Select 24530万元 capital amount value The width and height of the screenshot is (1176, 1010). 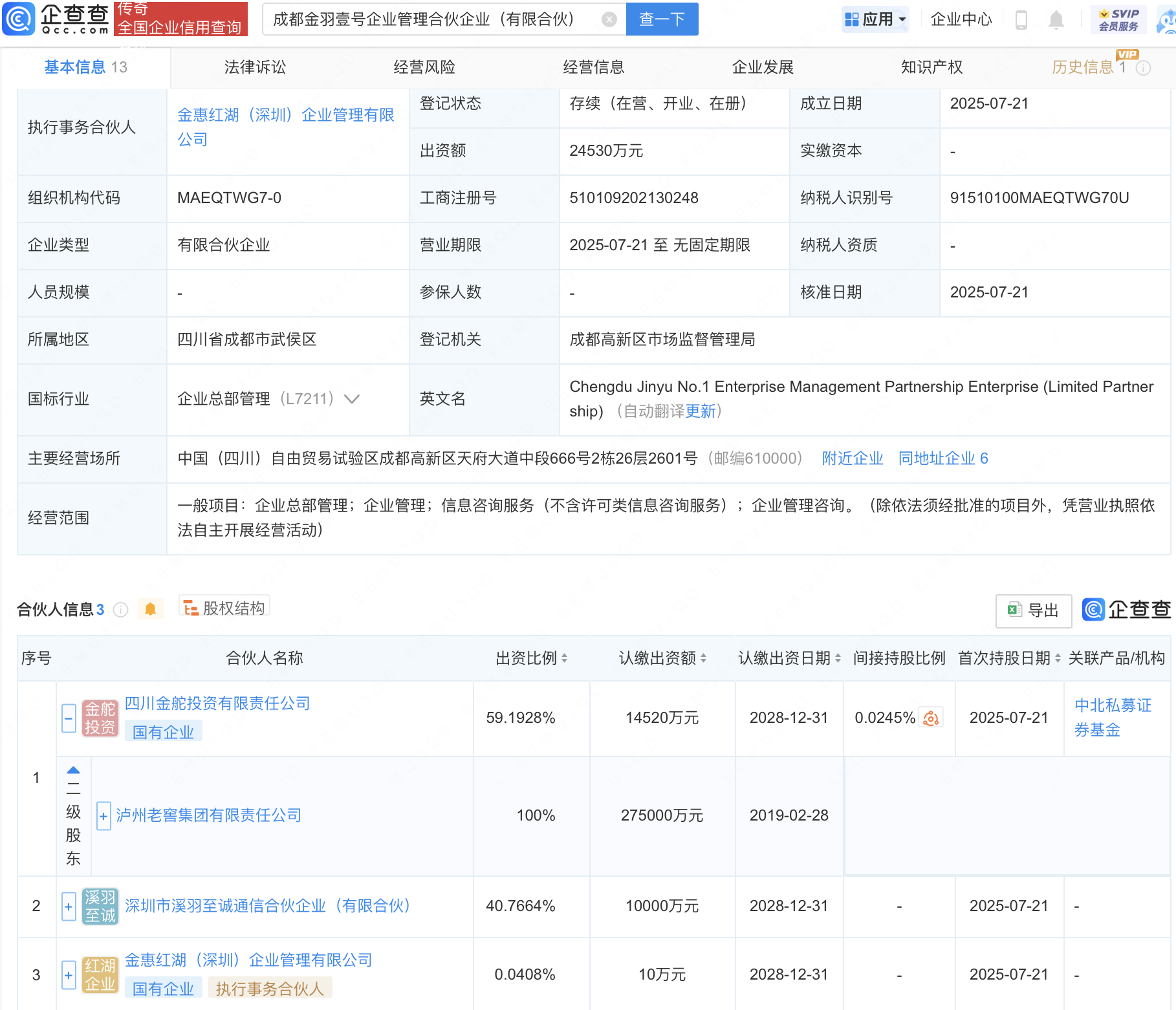(x=606, y=151)
